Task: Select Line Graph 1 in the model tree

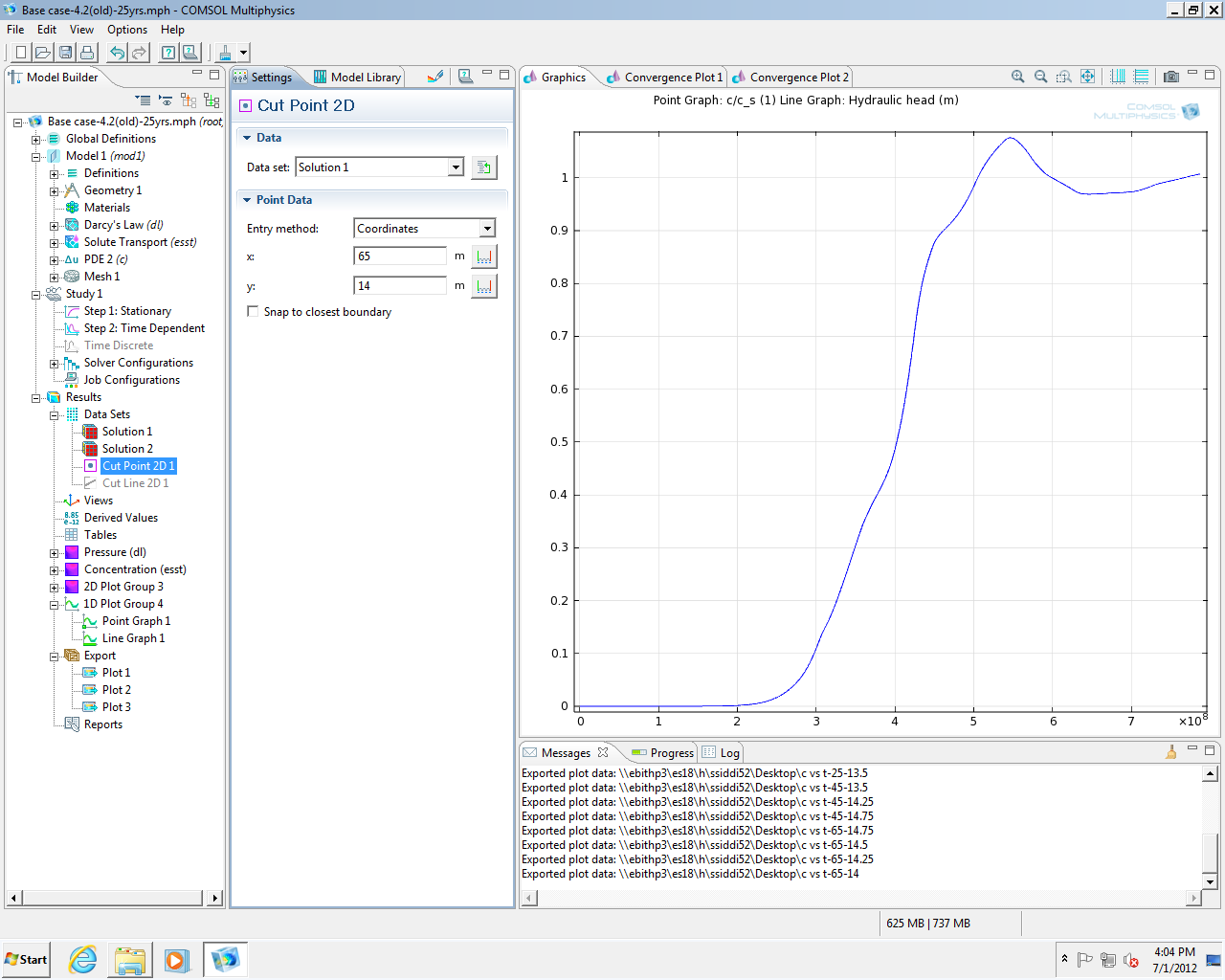Action: click(133, 638)
